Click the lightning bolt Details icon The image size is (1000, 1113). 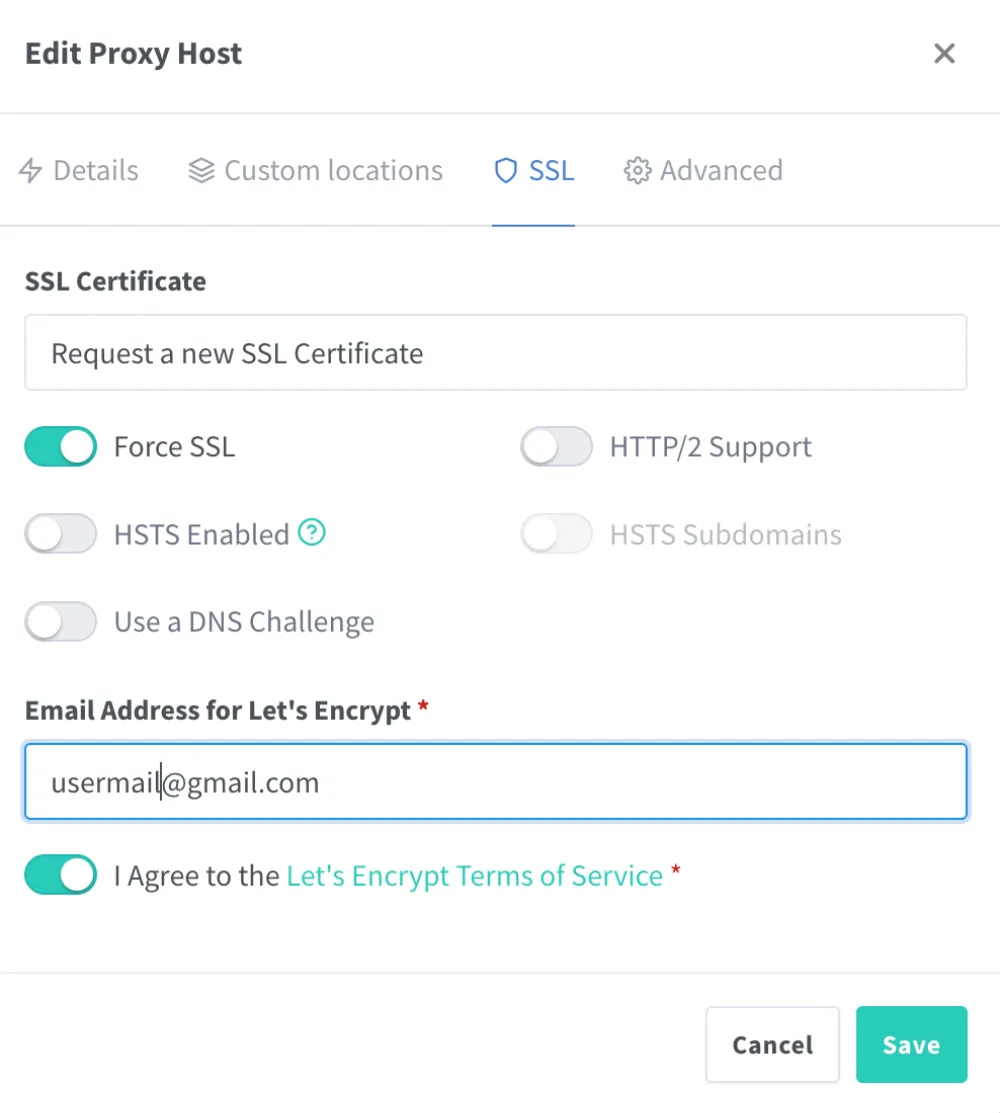31,170
